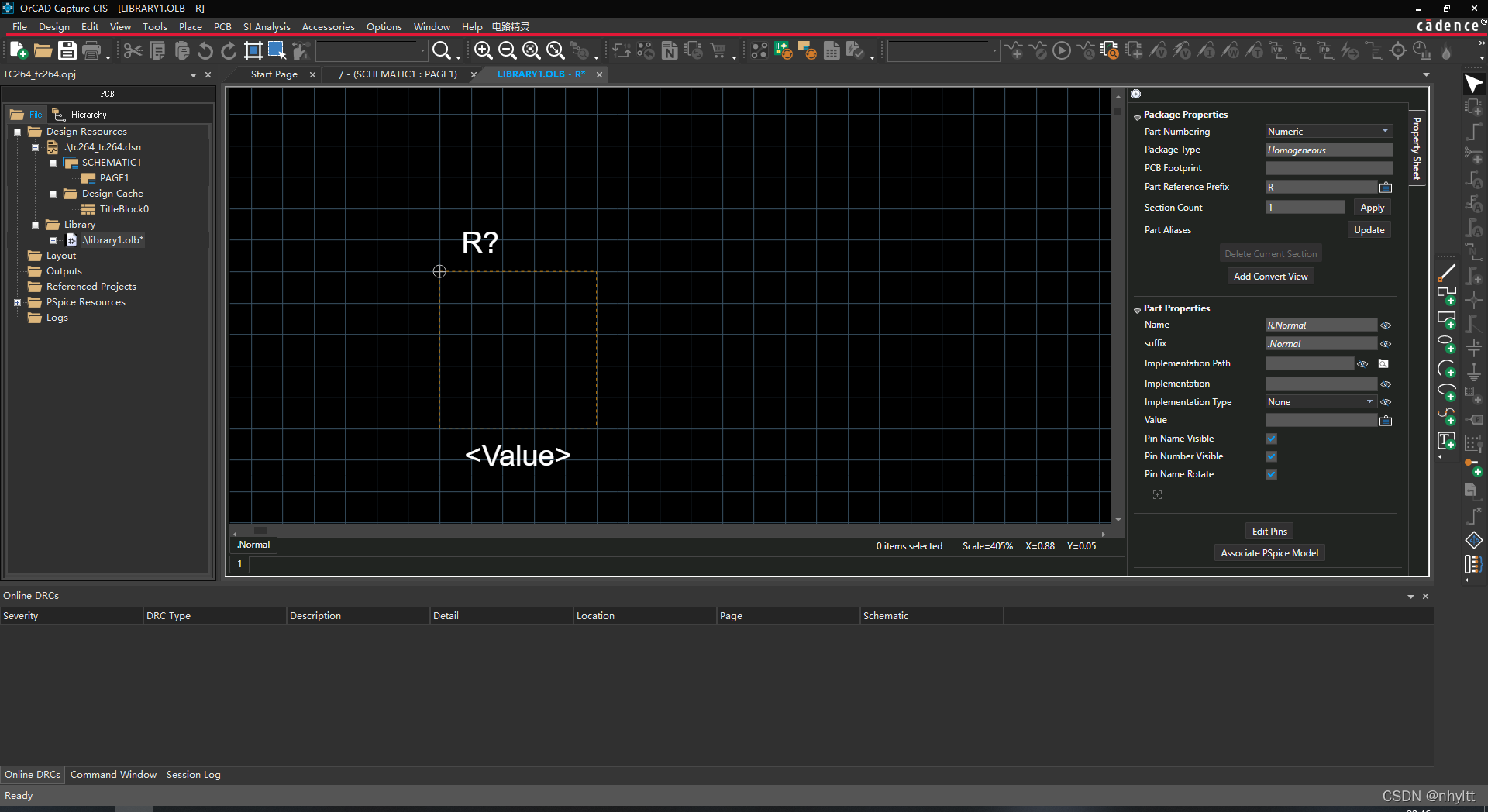Select the Place Ellipse drawing tool
This screenshot has width=1488, height=812.
(x=1446, y=343)
